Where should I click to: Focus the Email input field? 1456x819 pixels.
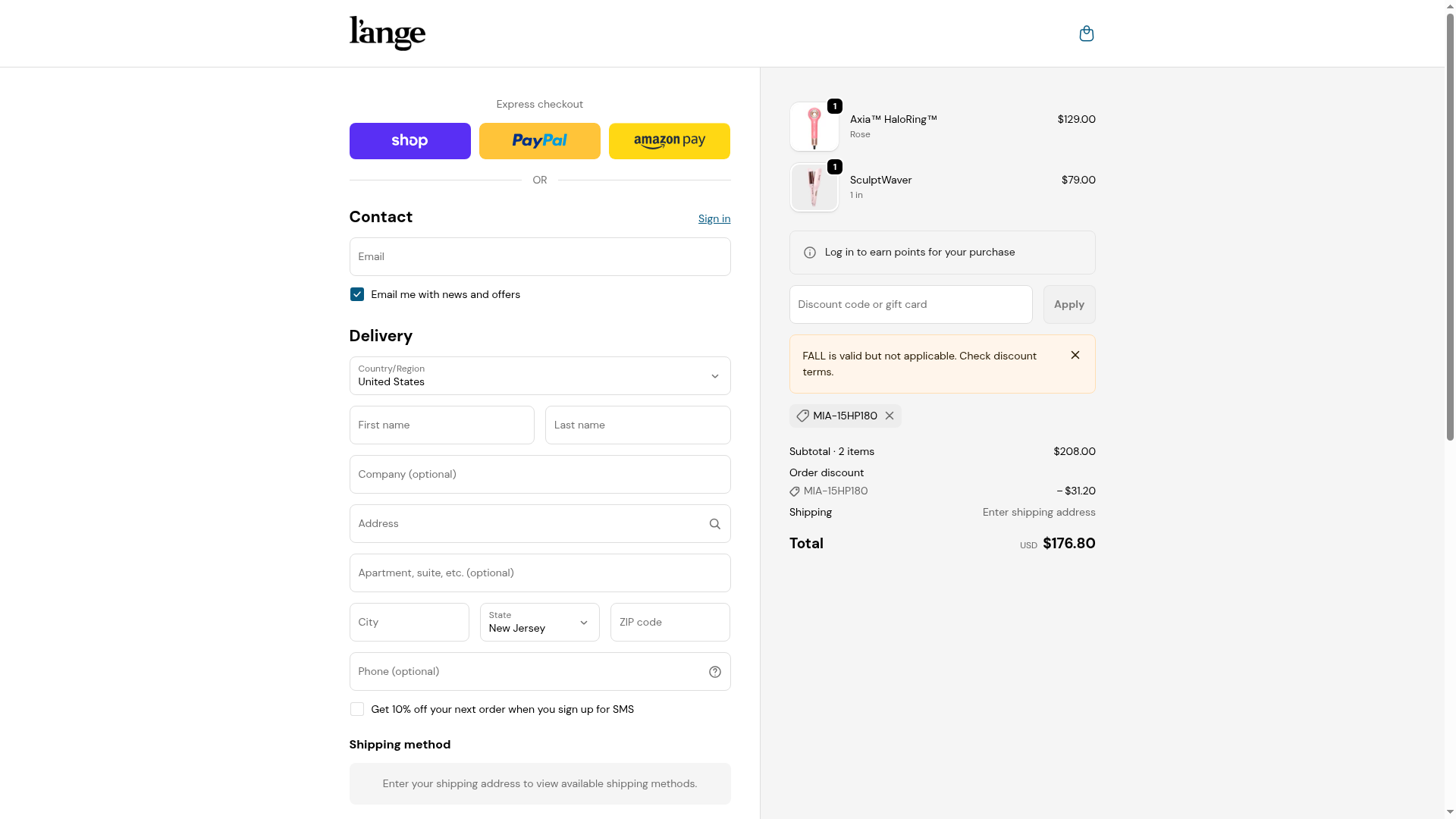pyautogui.click(x=539, y=257)
